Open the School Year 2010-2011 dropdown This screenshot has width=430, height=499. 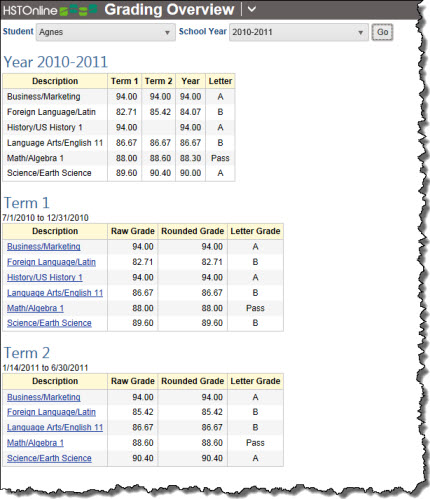tap(299, 32)
